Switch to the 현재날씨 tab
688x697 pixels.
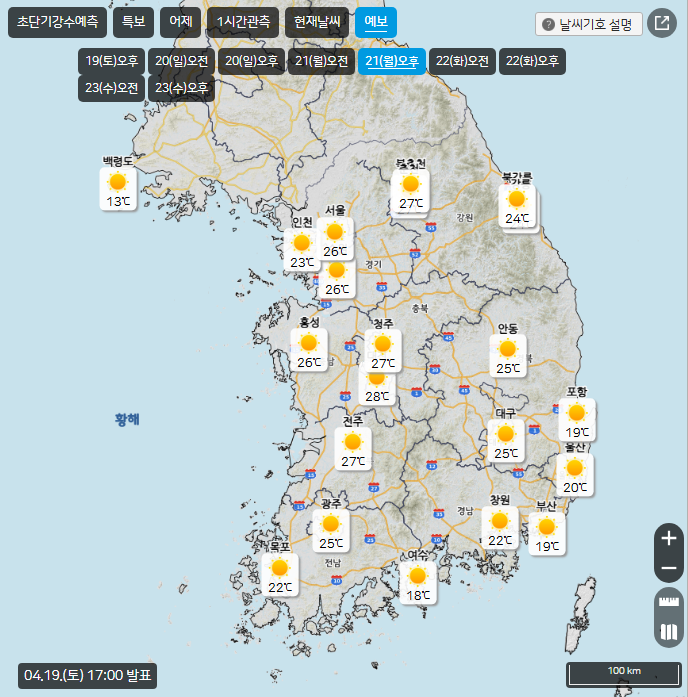317,22
